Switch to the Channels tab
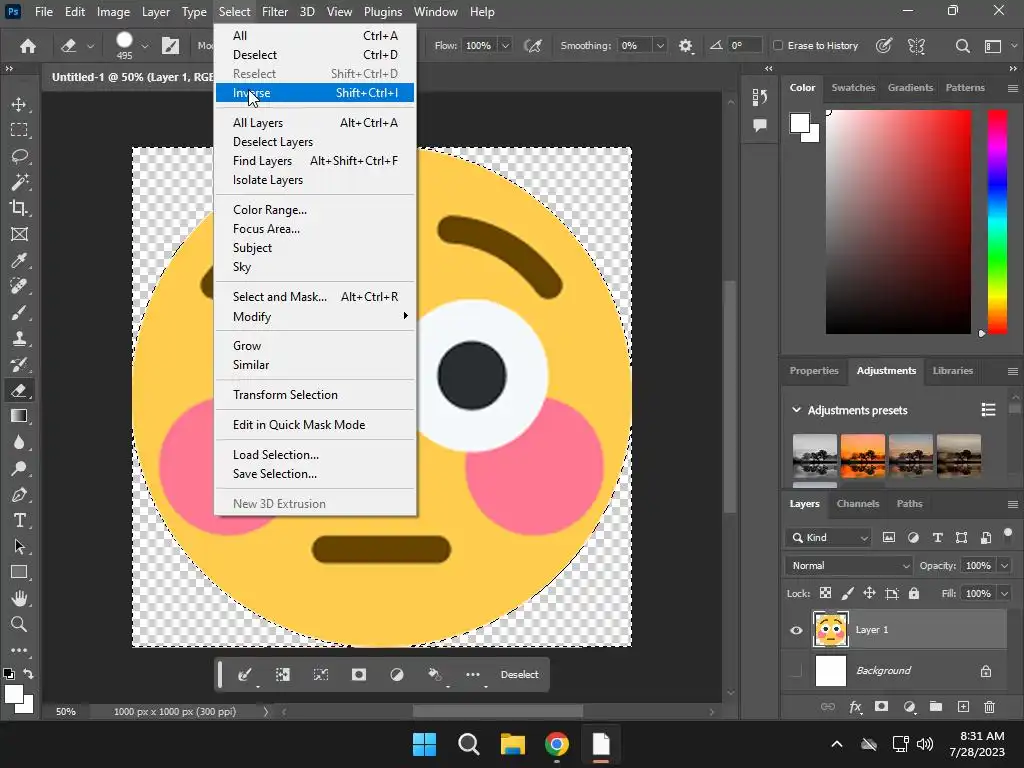1024x768 pixels. (857, 504)
